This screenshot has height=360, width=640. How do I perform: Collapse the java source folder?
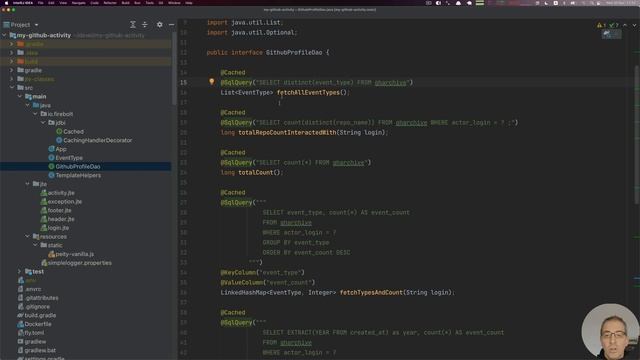click(x=27, y=105)
